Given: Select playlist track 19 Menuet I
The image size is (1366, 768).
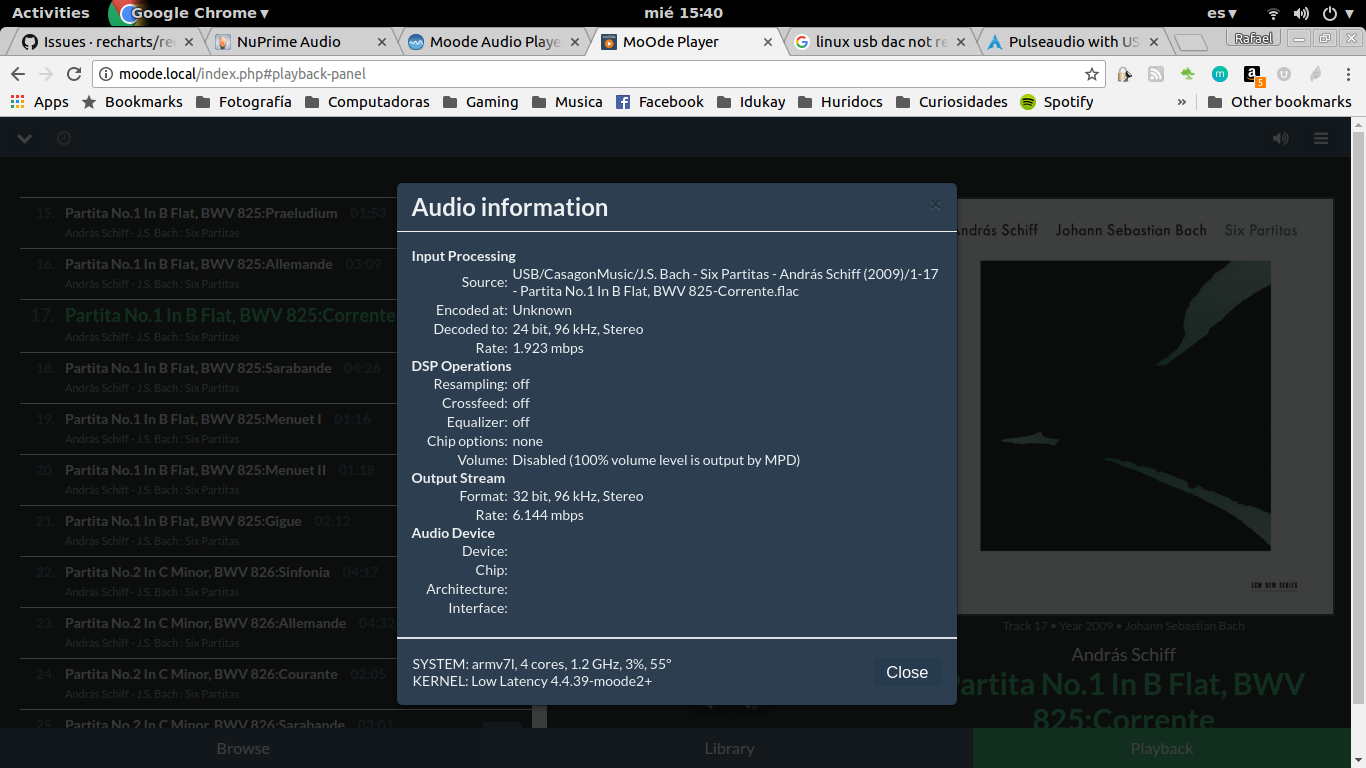Looking at the screenshot, I should [x=207, y=428].
